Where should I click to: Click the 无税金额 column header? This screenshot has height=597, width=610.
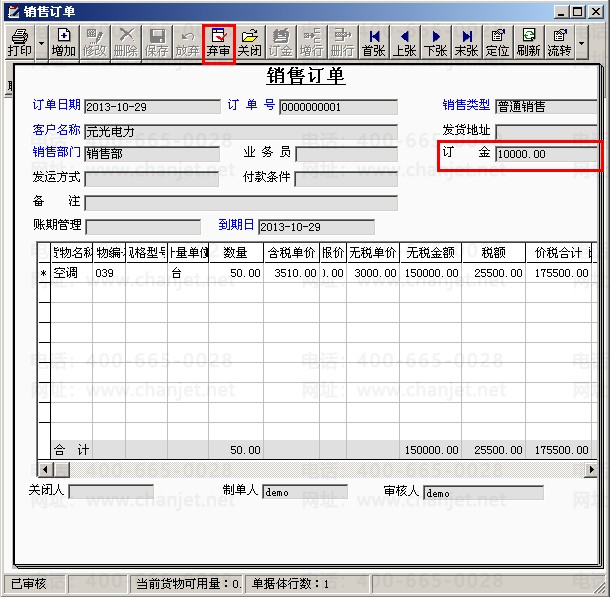[431, 253]
